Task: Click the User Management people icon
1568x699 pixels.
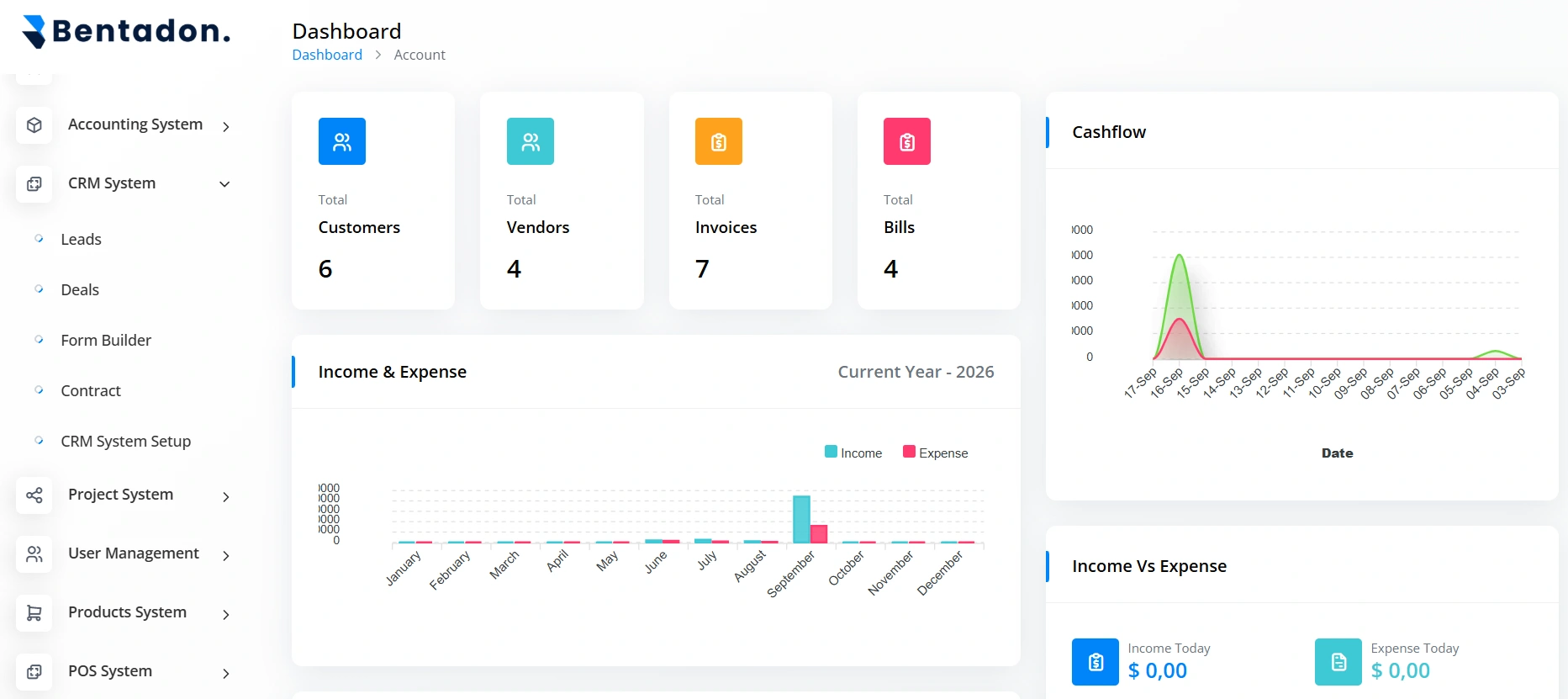Action: (x=34, y=554)
